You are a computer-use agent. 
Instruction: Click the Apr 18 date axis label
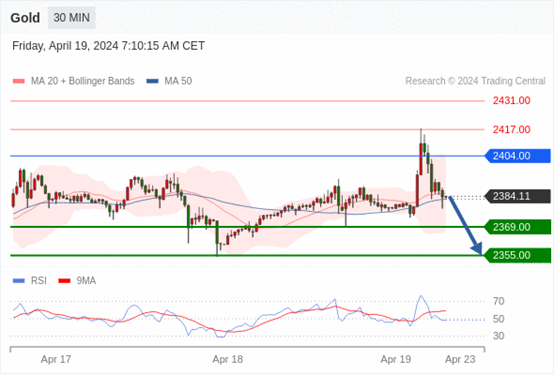click(228, 359)
